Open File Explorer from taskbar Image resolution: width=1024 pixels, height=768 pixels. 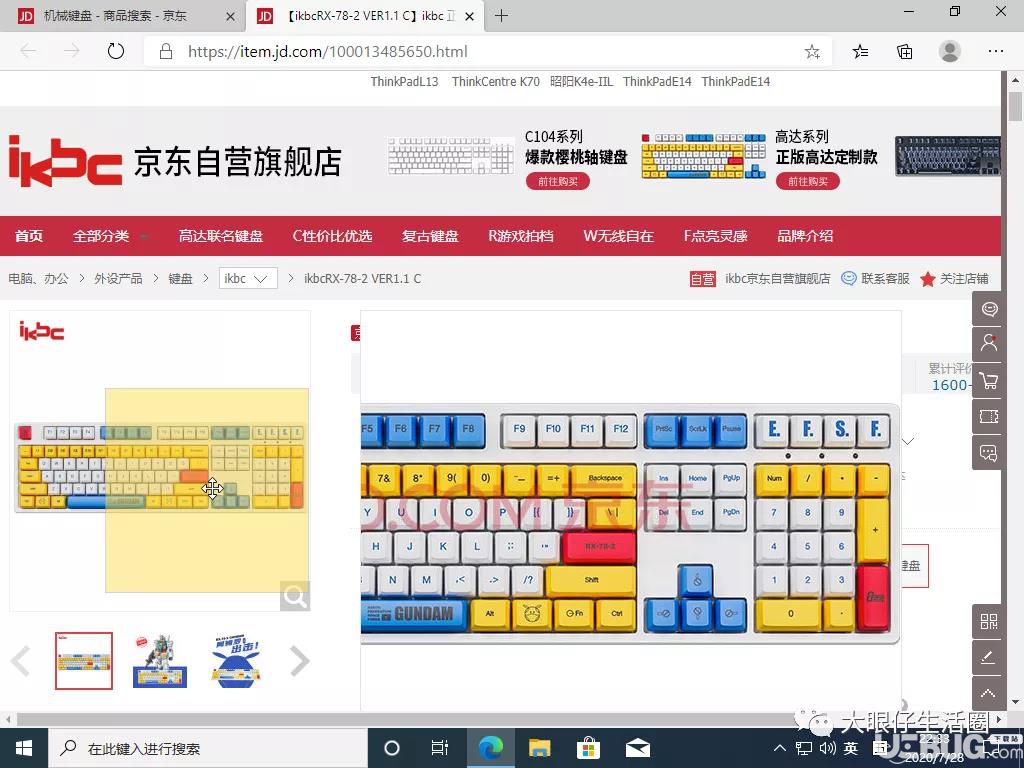539,748
